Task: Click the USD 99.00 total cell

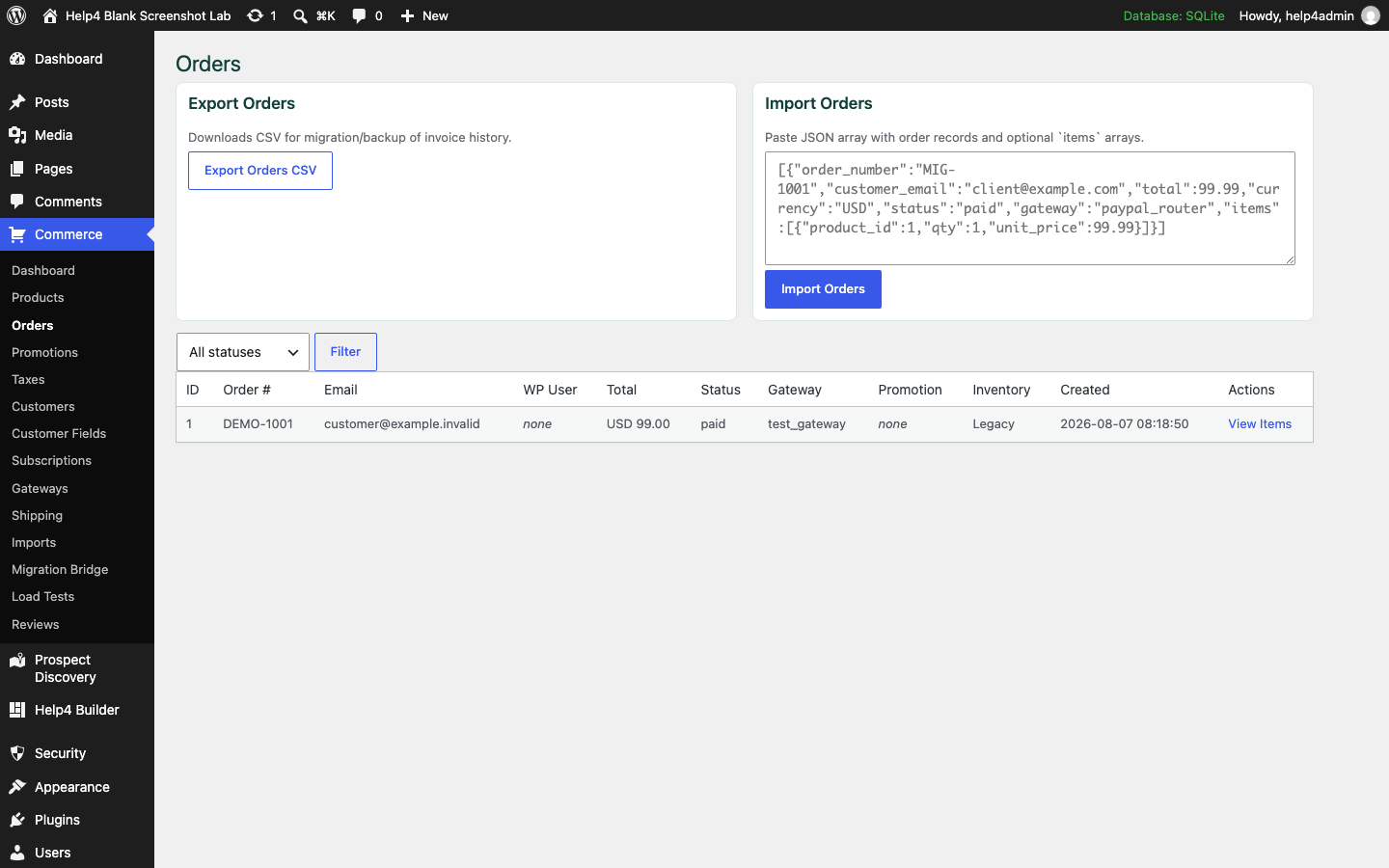Action: (x=638, y=424)
